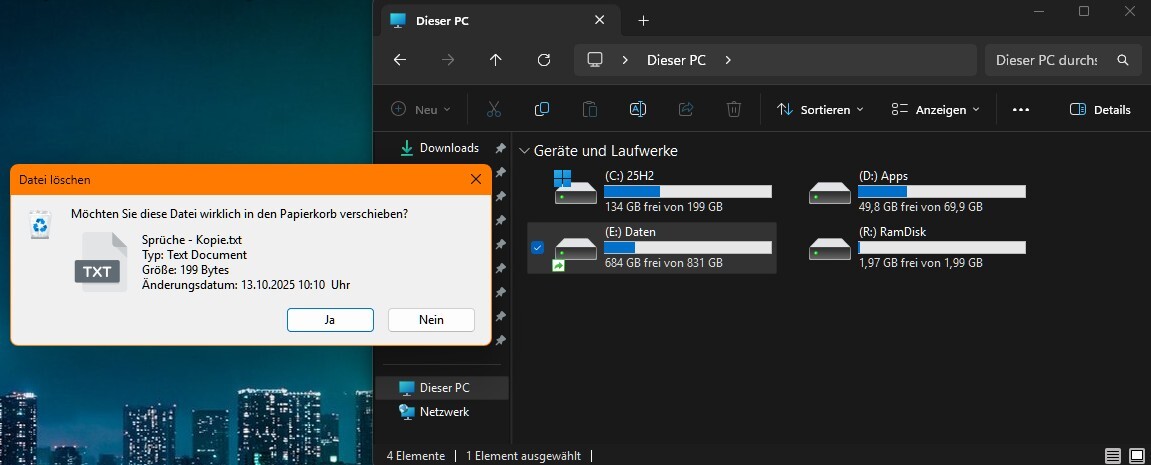This screenshot has width=1151, height=465.
Task: Uncheck the (E:) Daten drive checkbox
Action: tap(538, 248)
